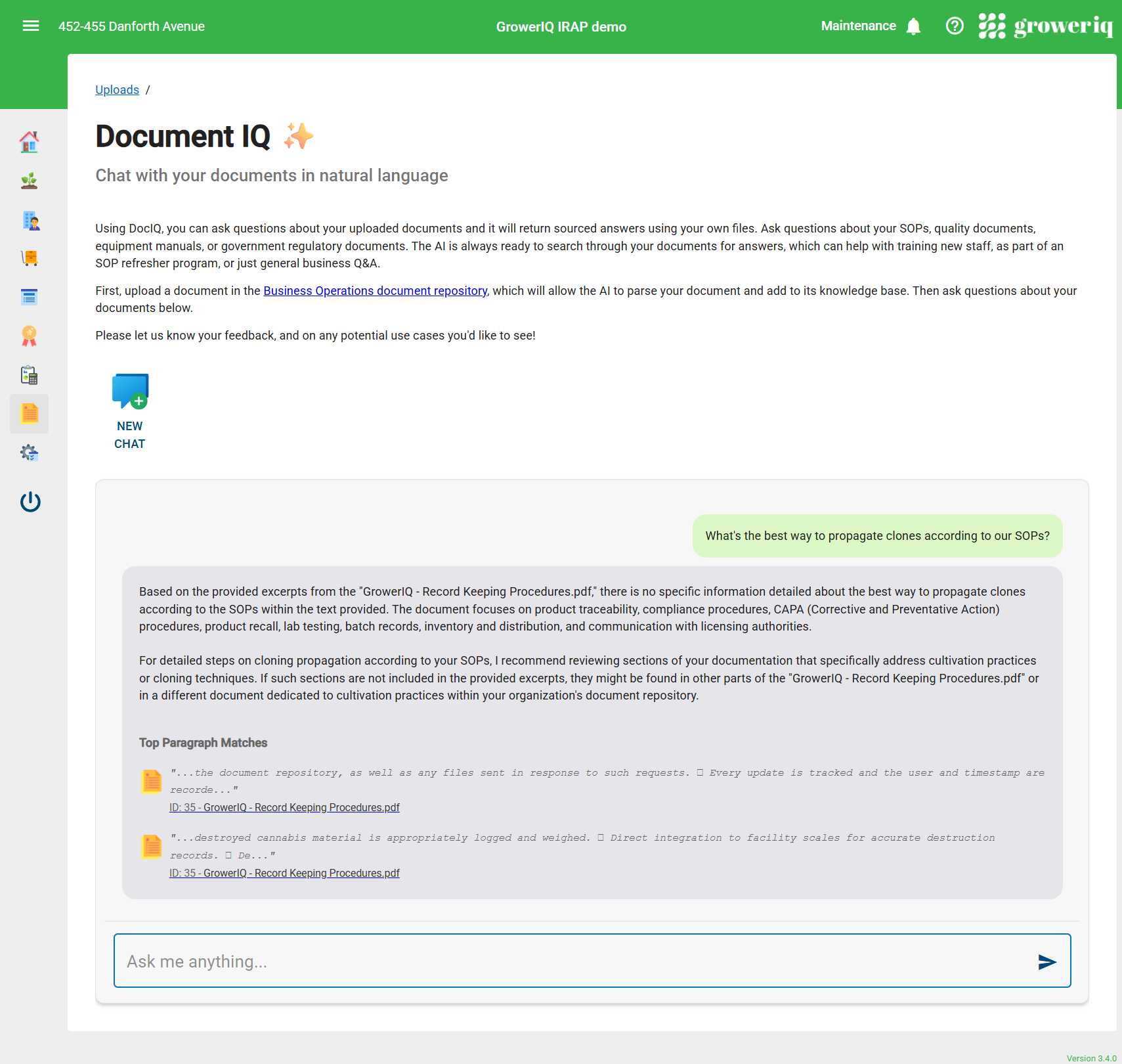The image size is (1122, 1064).
Task: Click the user question chat bubble
Action: (x=878, y=536)
